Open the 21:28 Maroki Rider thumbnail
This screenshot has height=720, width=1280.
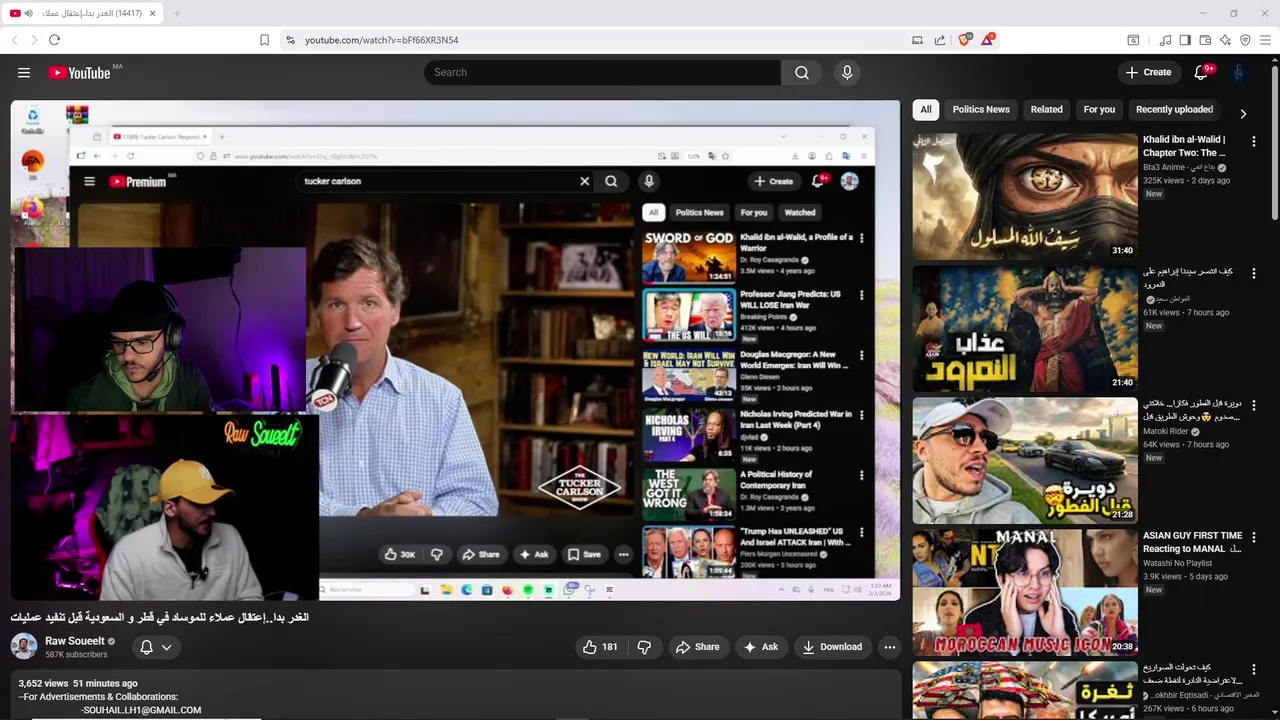(1025, 460)
